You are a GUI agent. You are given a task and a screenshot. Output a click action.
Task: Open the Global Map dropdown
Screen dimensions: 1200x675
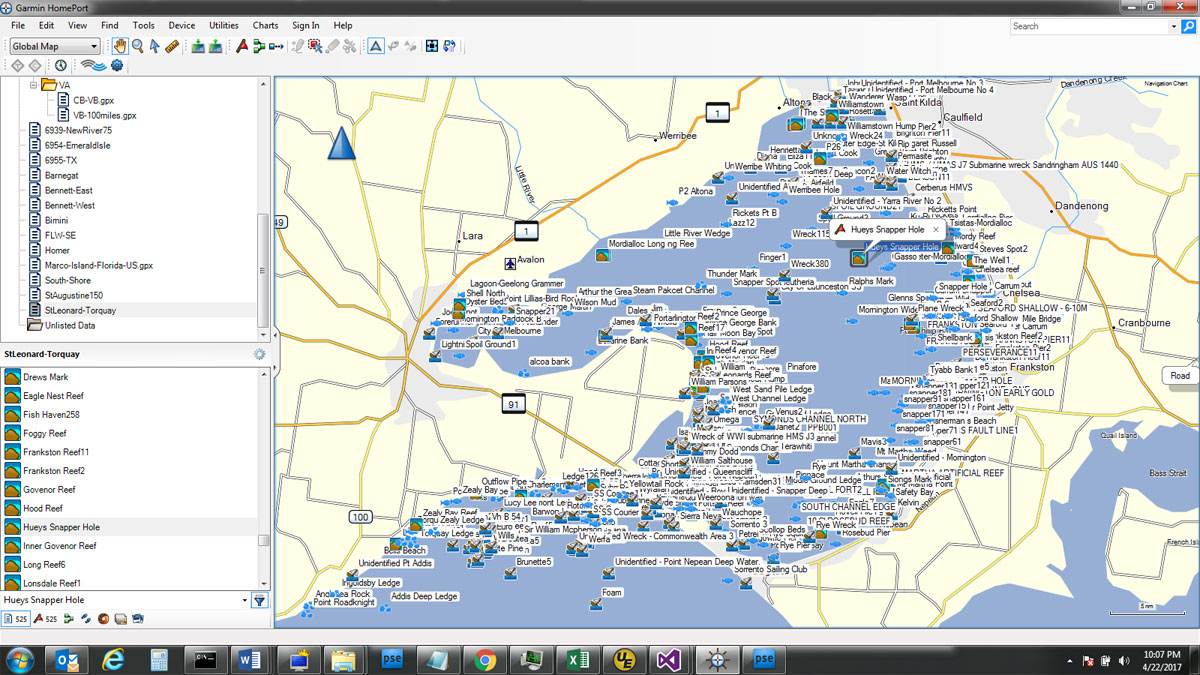coord(55,46)
